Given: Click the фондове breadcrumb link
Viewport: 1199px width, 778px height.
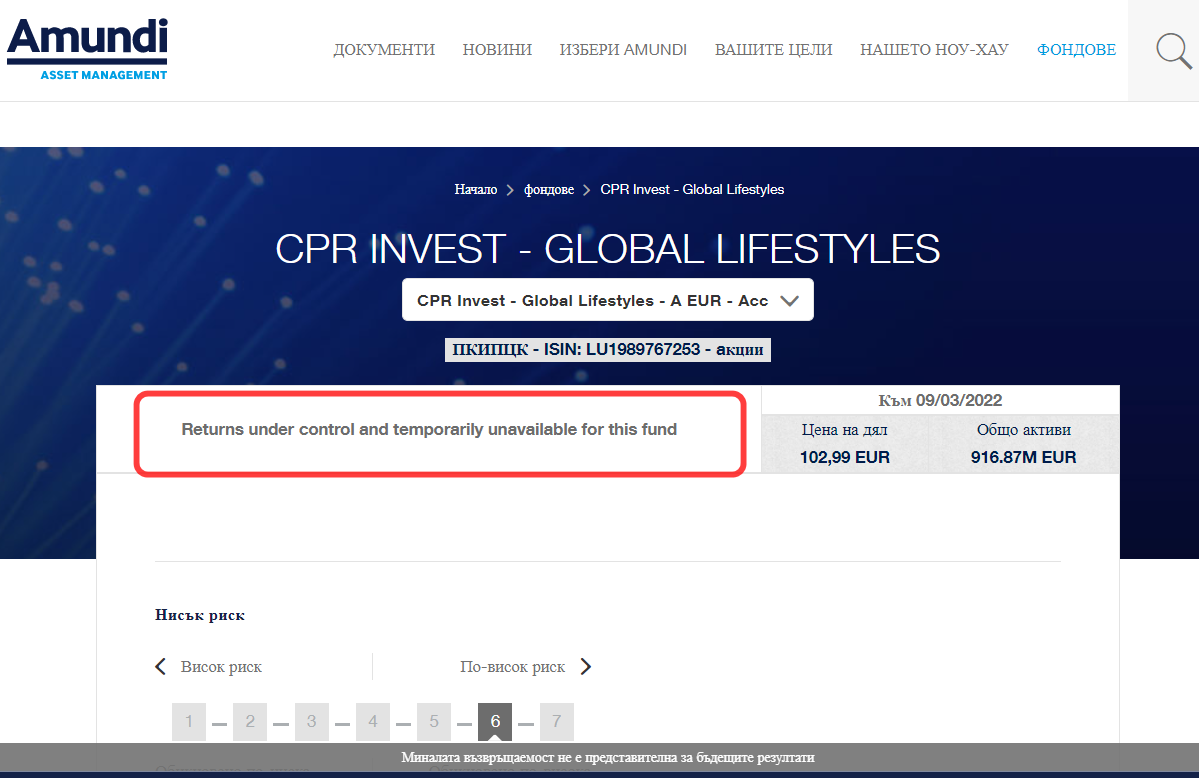Looking at the screenshot, I should pos(549,189).
